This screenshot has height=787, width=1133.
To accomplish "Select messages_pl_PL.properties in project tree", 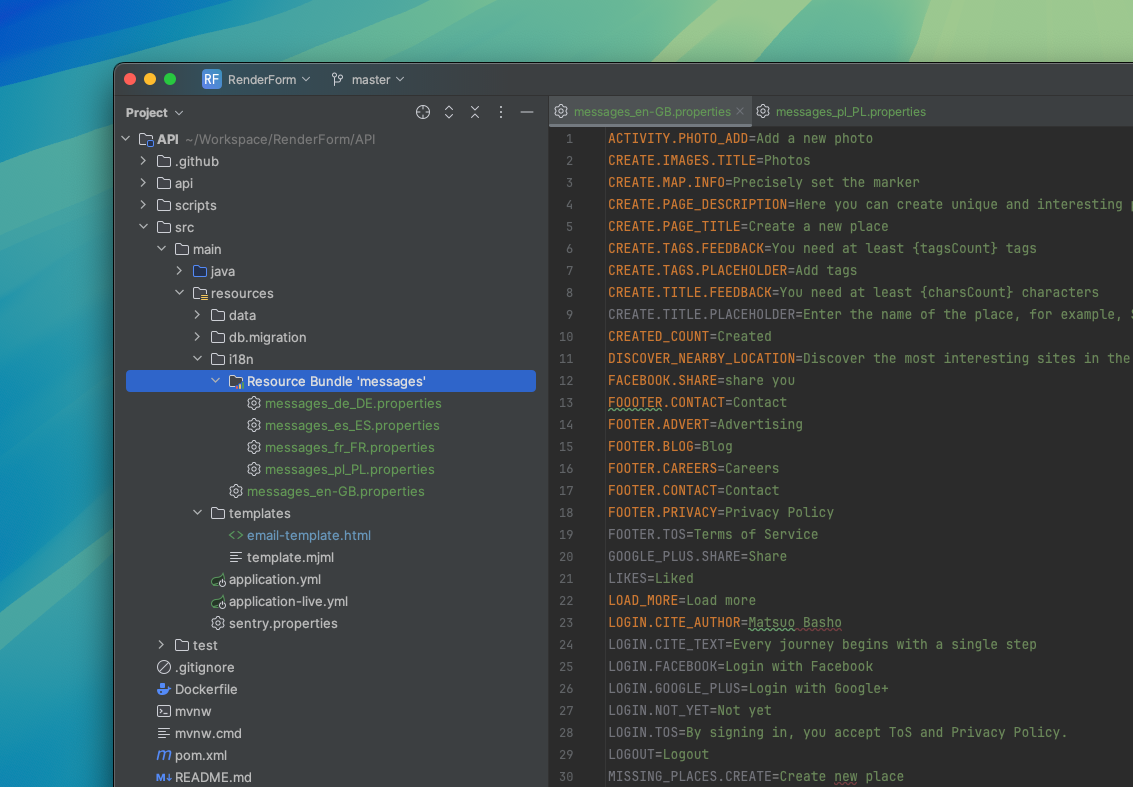I will point(350,469).
